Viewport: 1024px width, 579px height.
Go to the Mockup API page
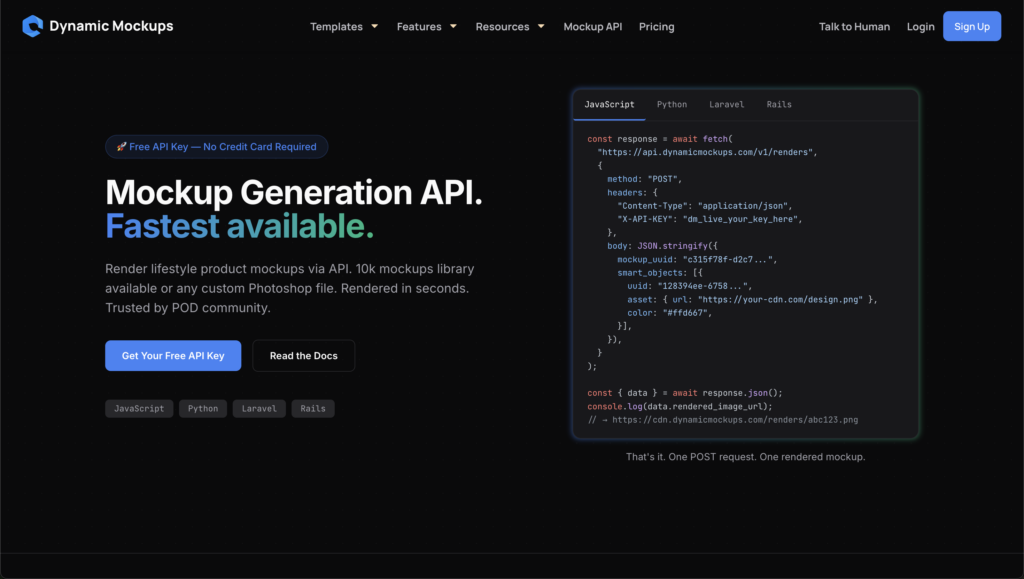(592, 27)
